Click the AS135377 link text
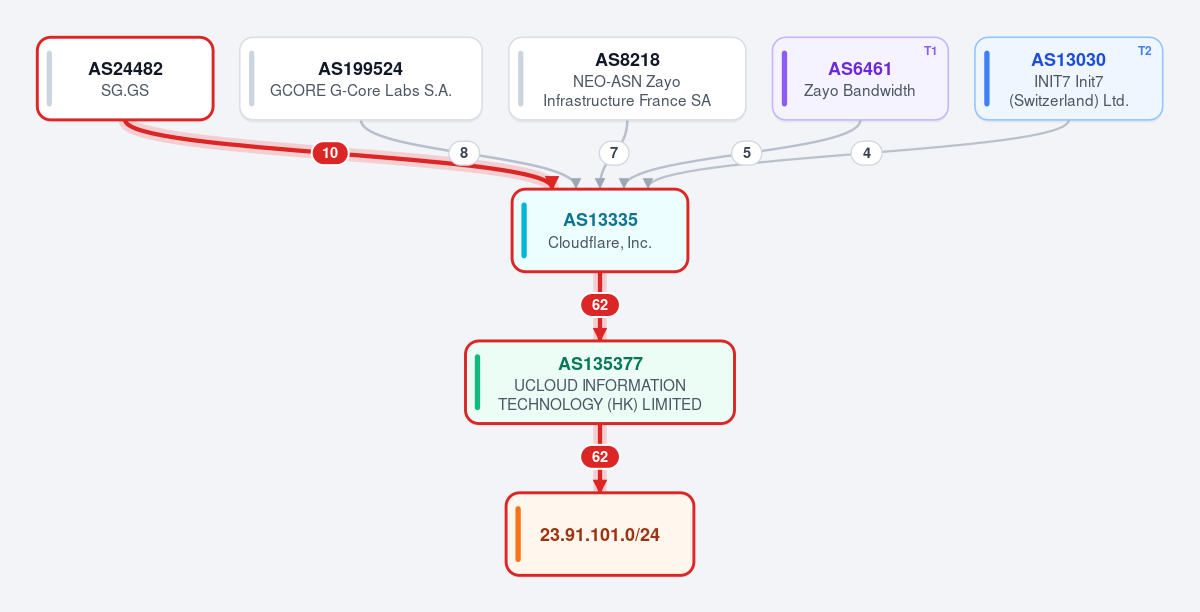The image size is (1200, 612). [600, 364]
